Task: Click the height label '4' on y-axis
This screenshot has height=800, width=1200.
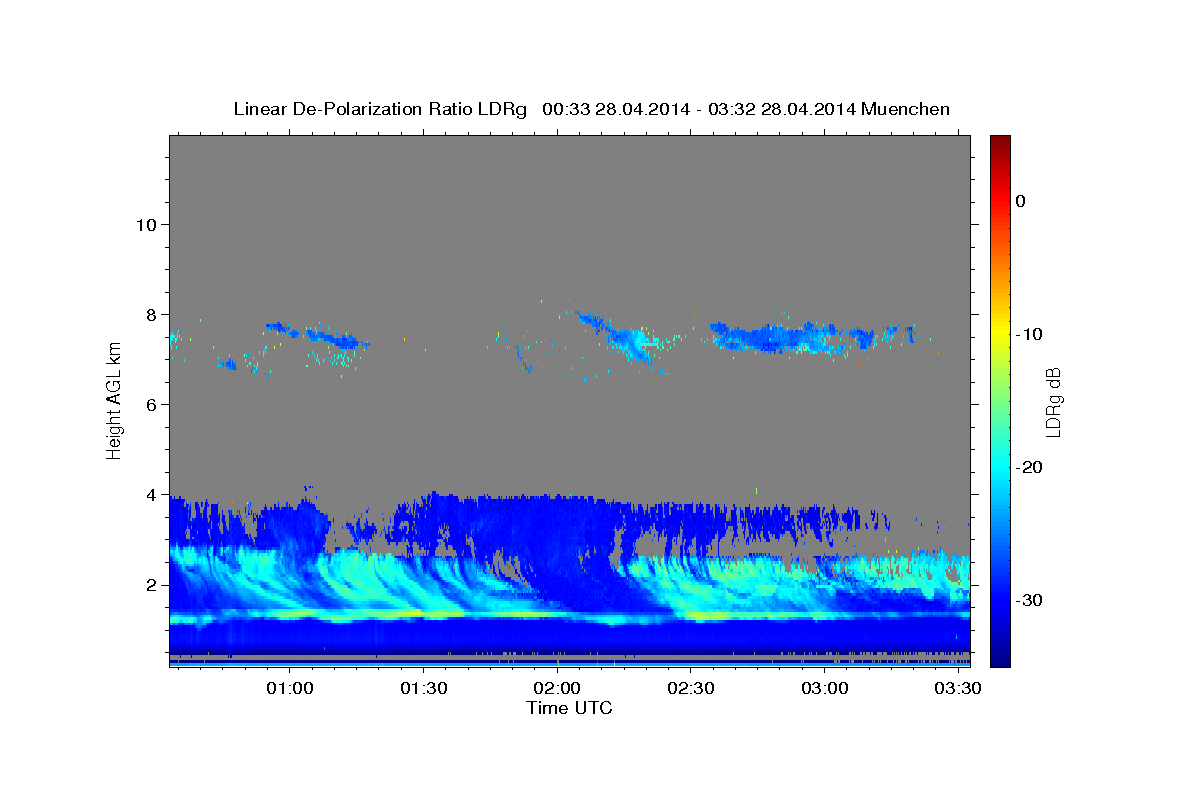Action: tap(150, 494)
